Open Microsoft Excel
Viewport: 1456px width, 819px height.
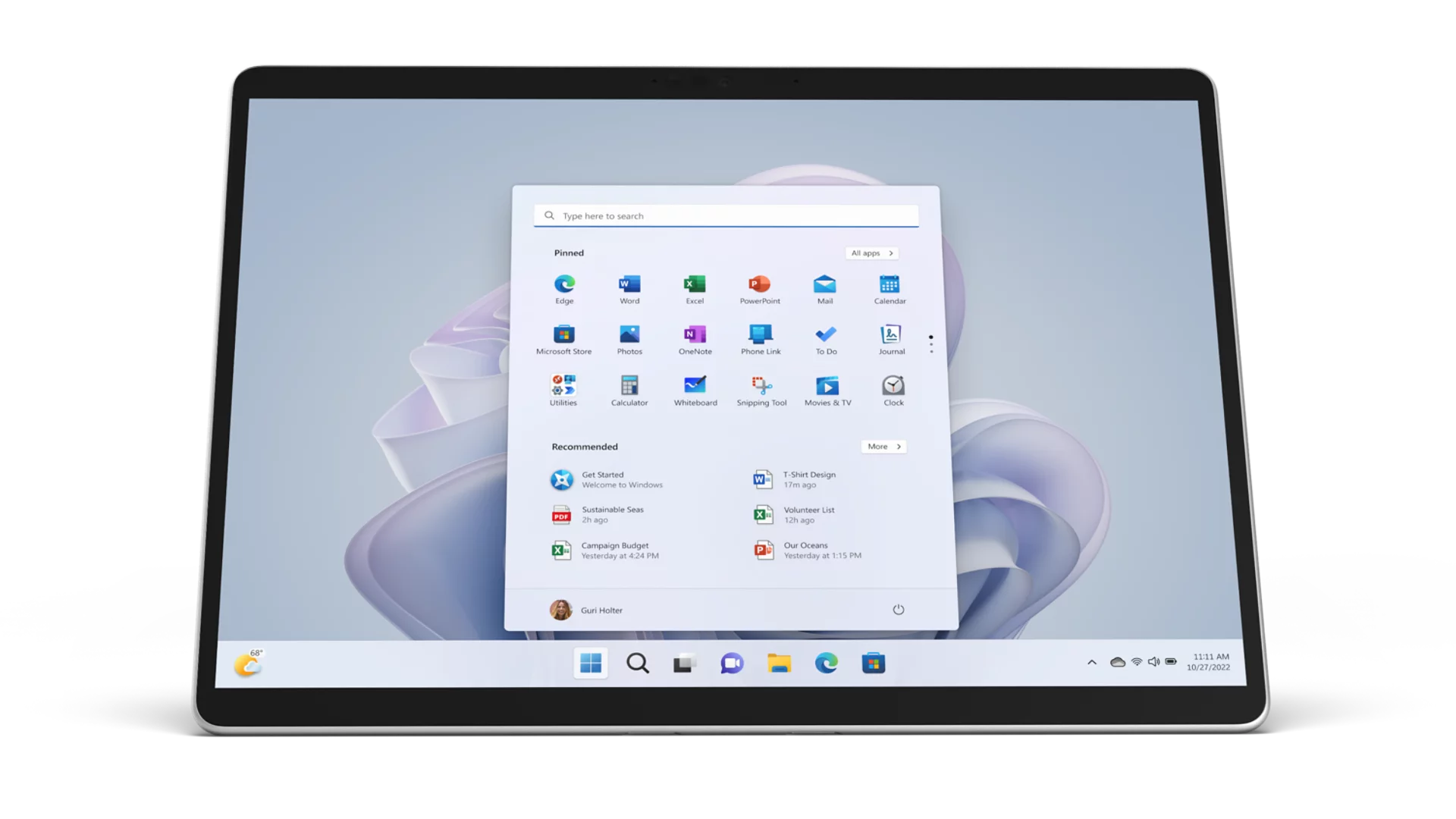(694, 285)
